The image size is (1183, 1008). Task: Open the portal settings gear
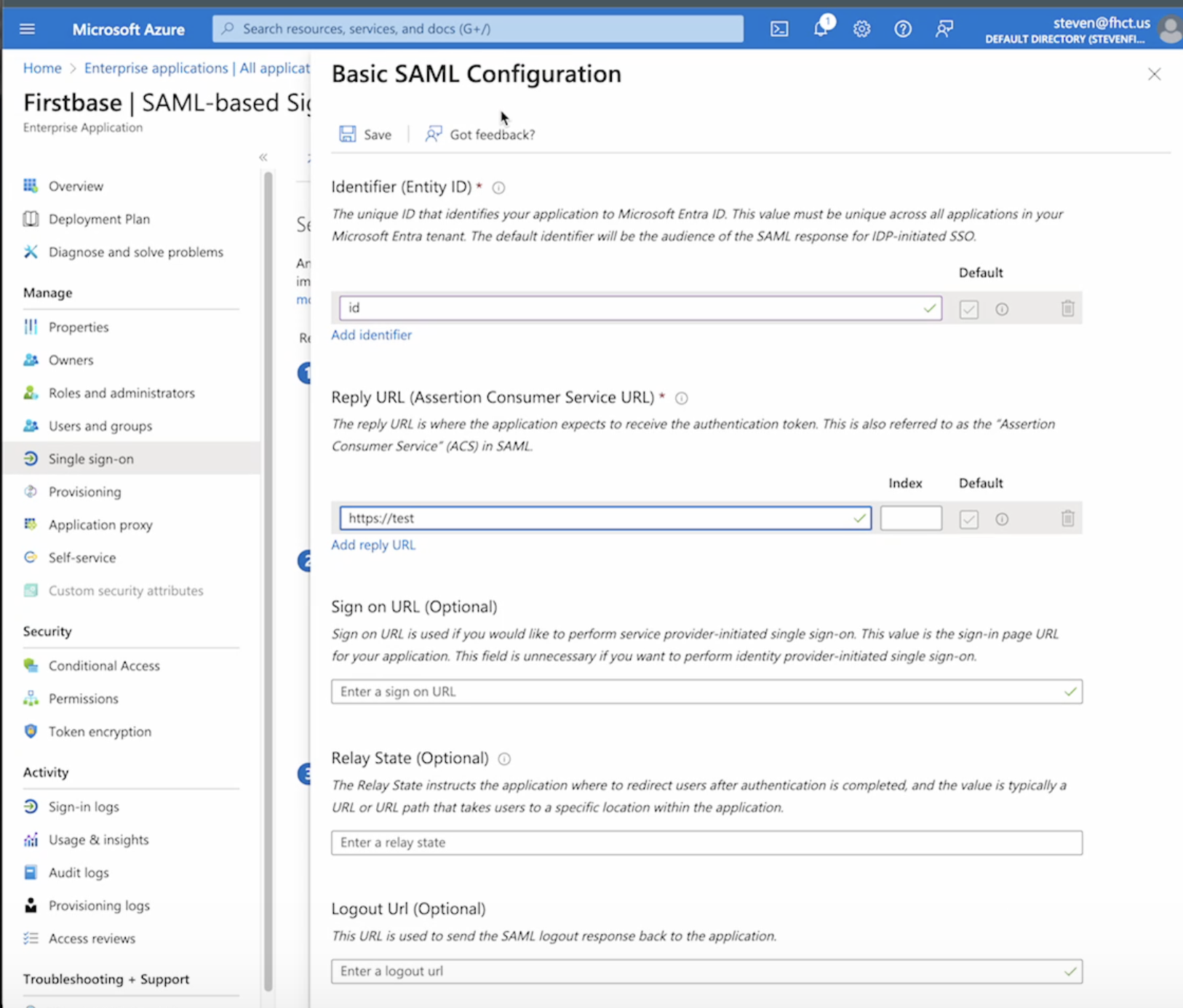tap(862, 29)
